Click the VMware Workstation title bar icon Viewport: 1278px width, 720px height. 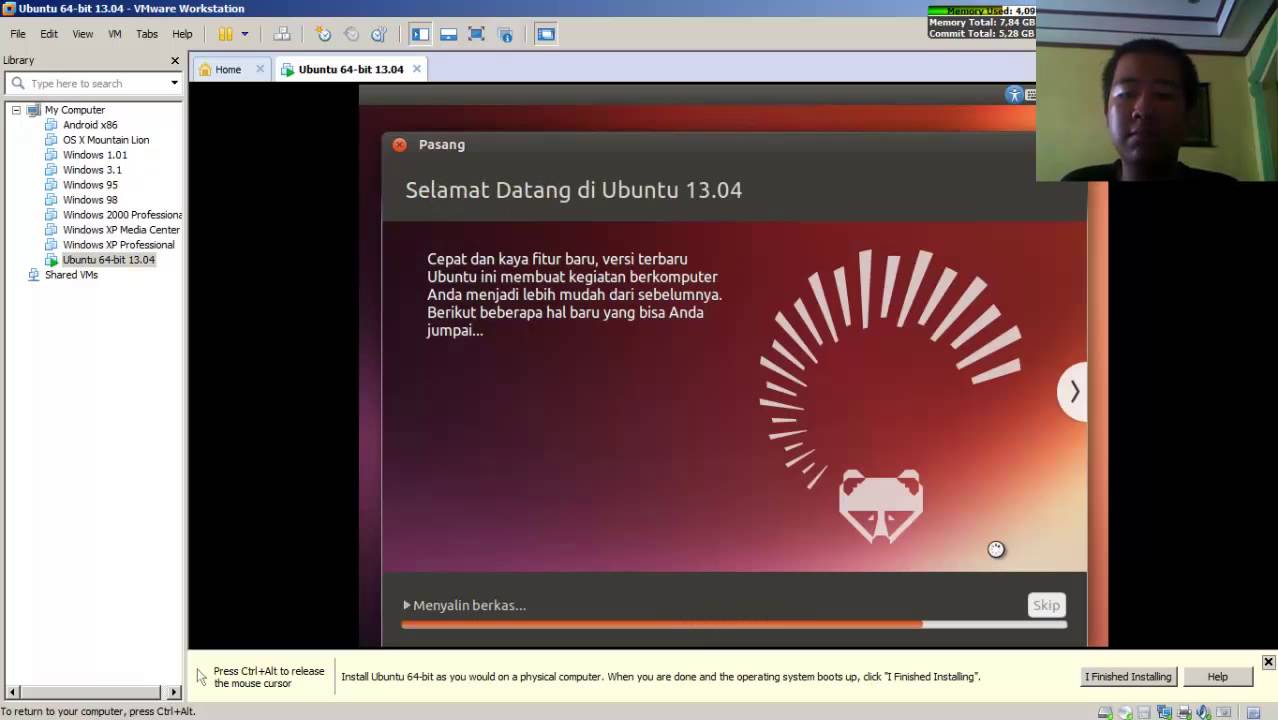9,8
